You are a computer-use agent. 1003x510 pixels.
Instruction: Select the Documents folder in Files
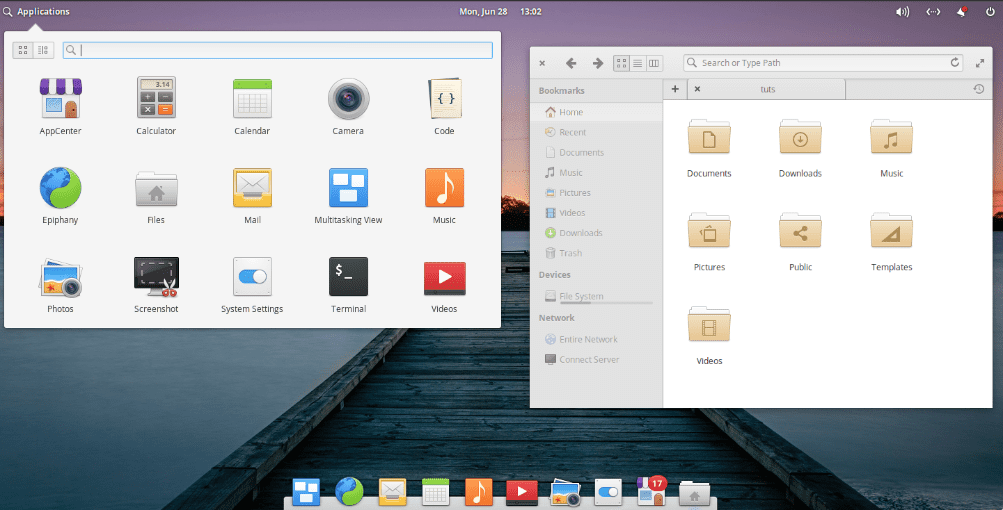709,147
